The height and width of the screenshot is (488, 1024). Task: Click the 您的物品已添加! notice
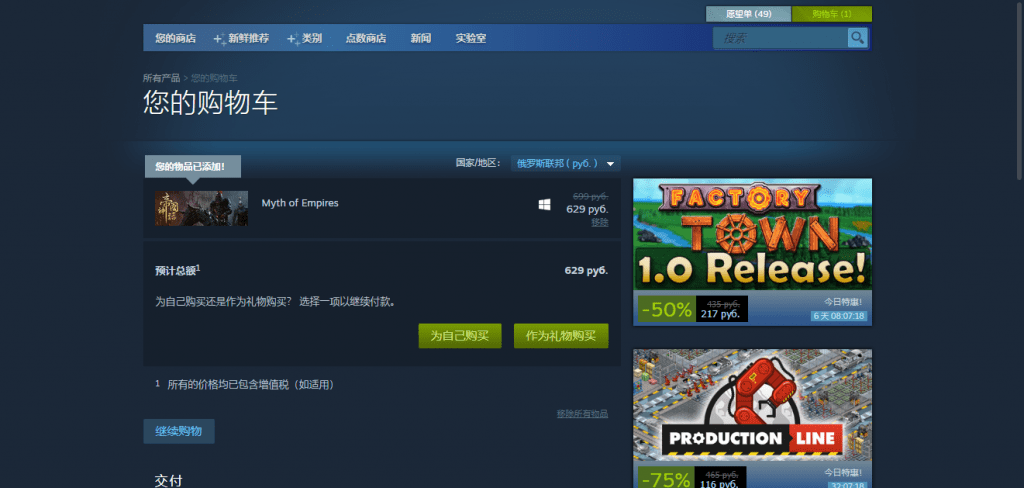[x=192, y=167]
